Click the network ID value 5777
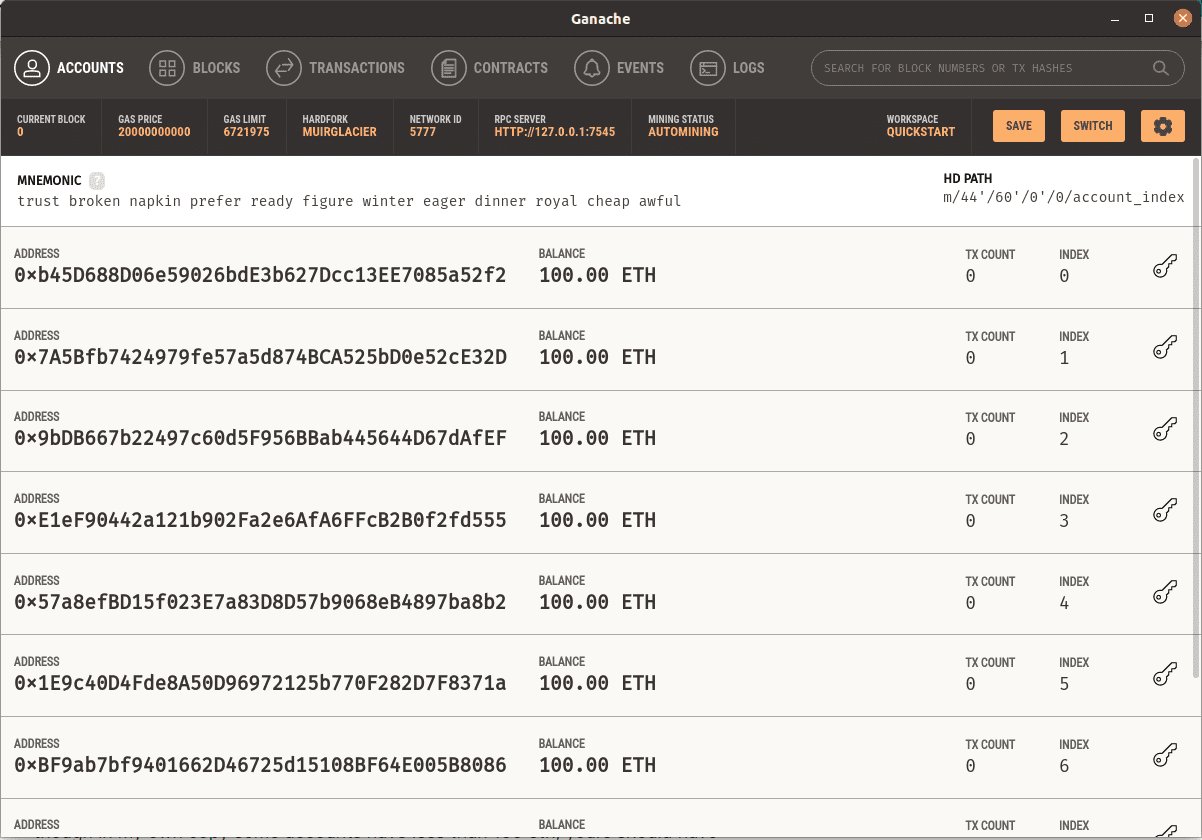Viewport: 1202px width, 840px height. [x=423, y=132]
